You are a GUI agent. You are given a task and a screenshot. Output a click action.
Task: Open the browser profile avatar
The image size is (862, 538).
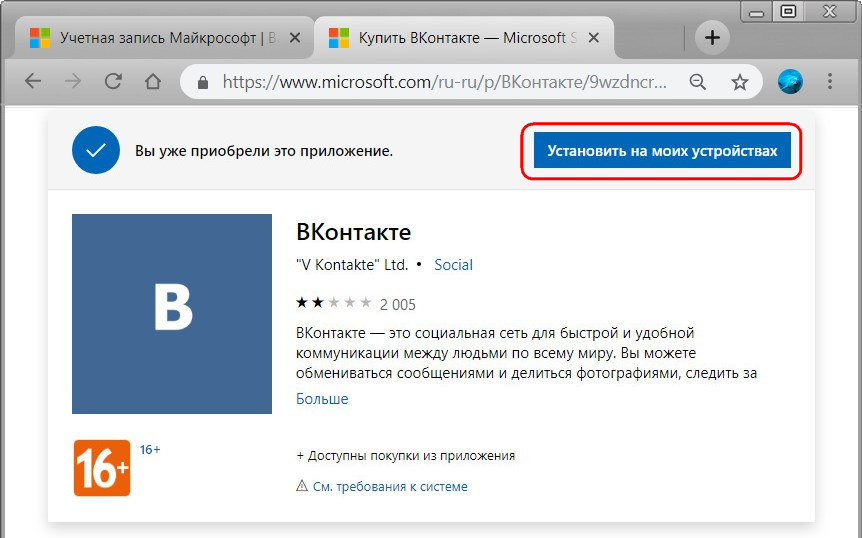pyautogui.click(x=790, y=82)
